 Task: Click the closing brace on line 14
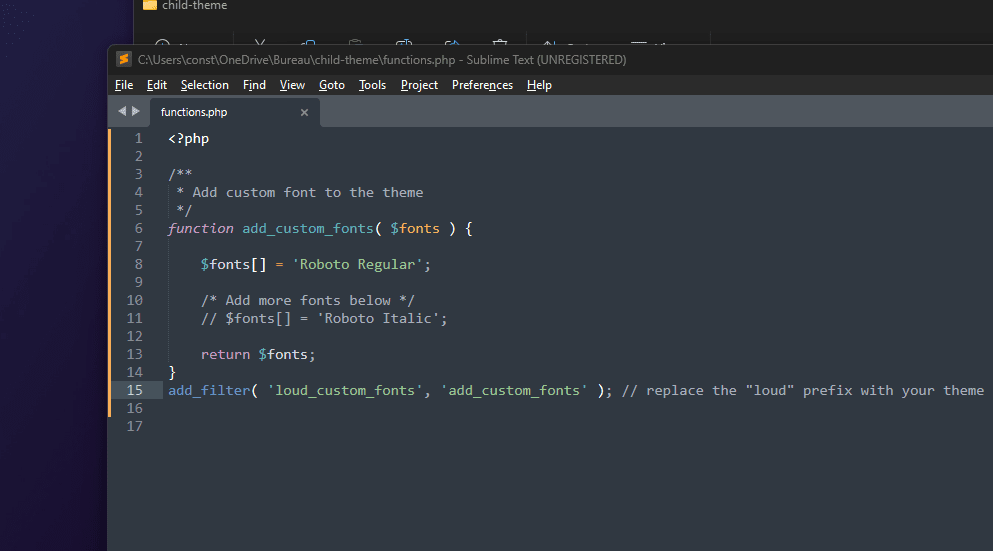(172, 372)
